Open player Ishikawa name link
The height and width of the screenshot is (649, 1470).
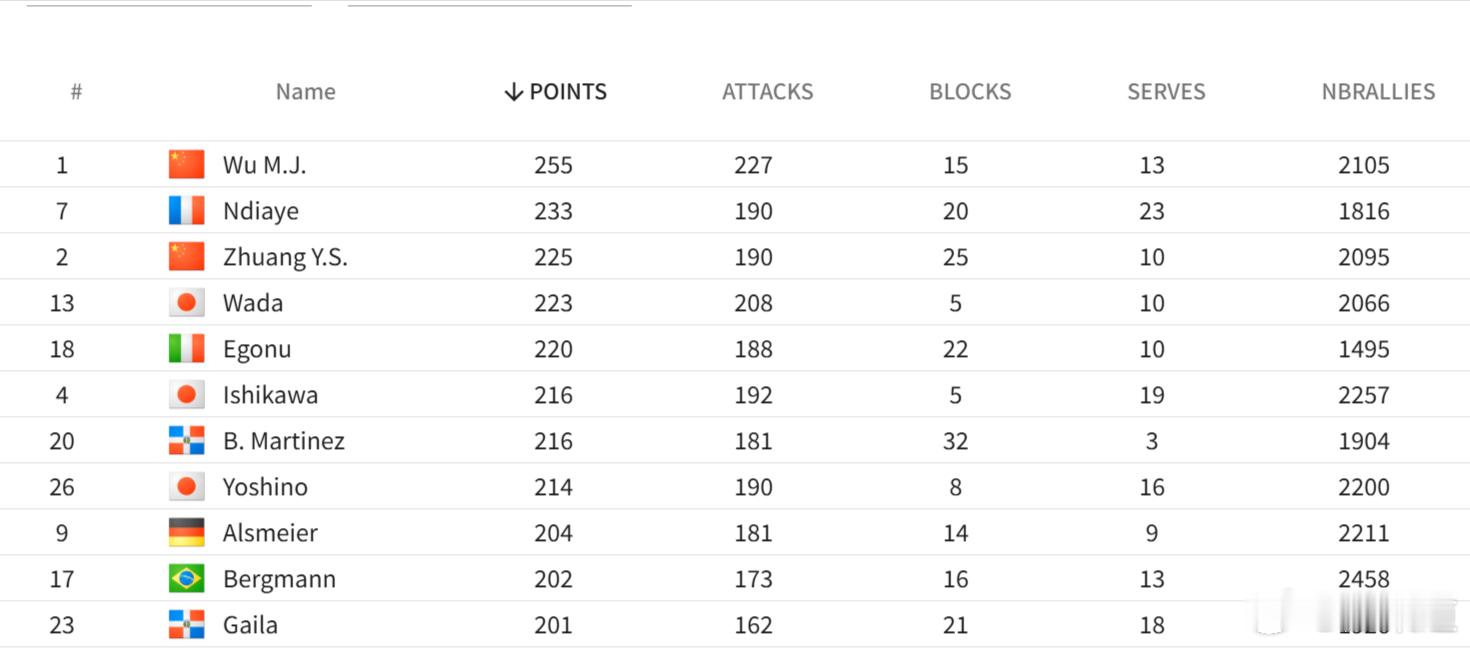270,395
